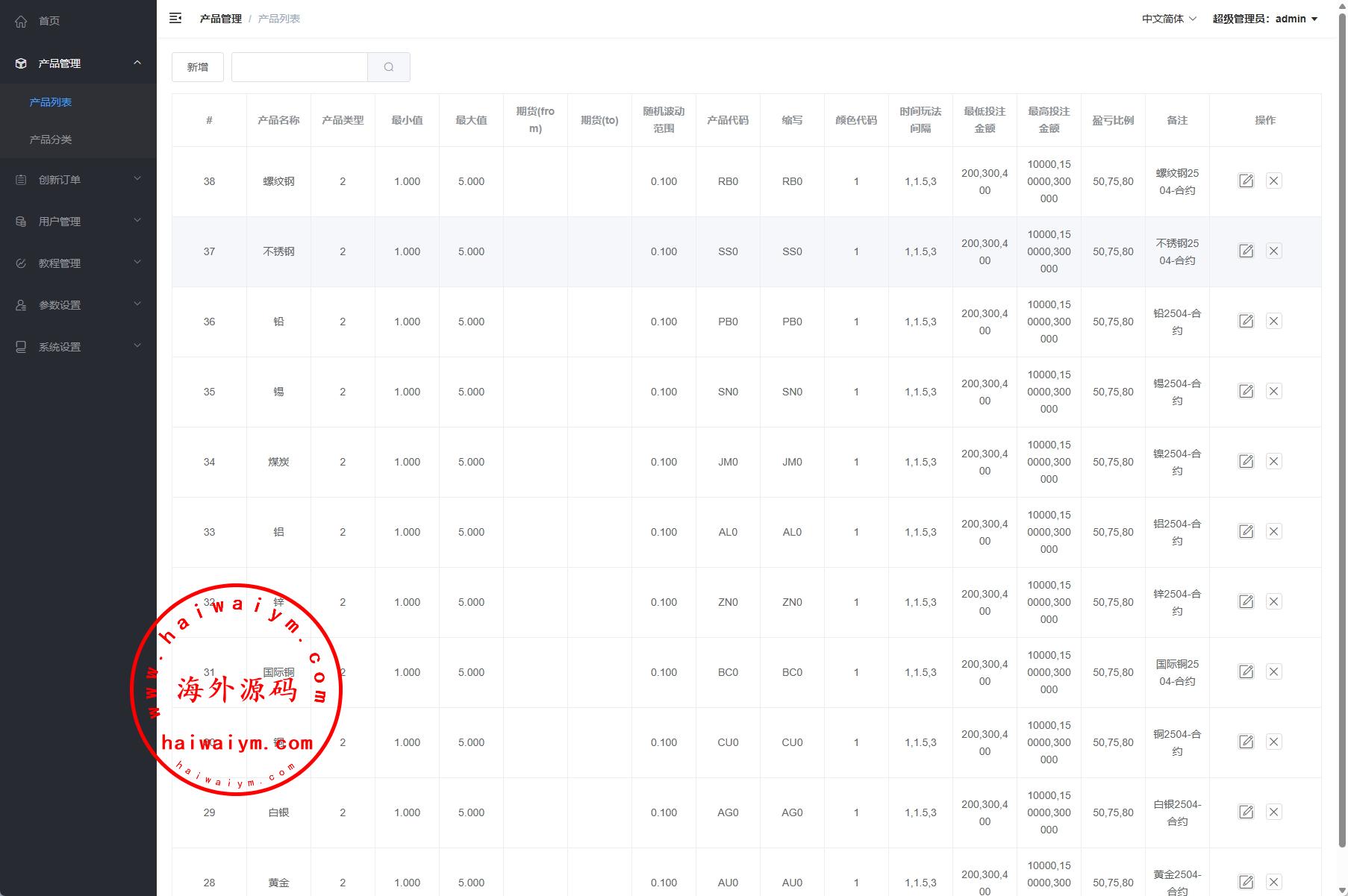
Task: Edit the 煤炭 product row
Action: (1246, 462)
